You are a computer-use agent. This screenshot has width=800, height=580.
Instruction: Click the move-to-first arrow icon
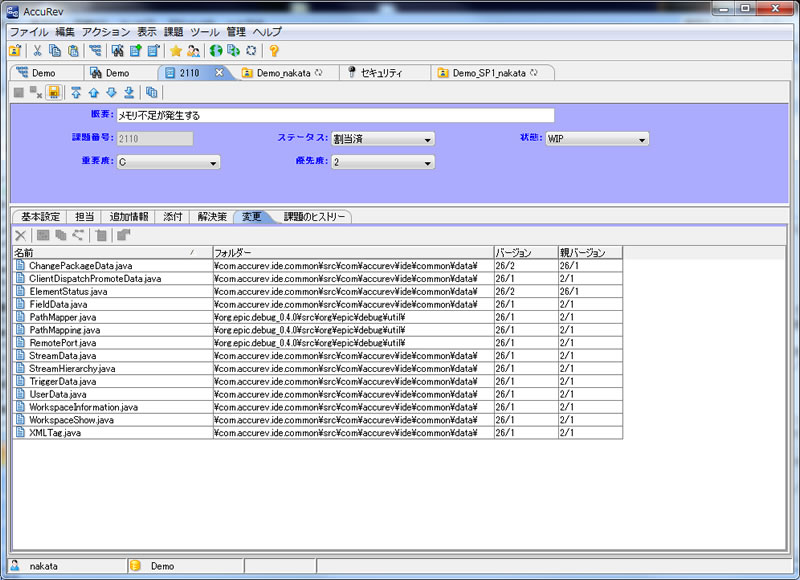(76, 92)
